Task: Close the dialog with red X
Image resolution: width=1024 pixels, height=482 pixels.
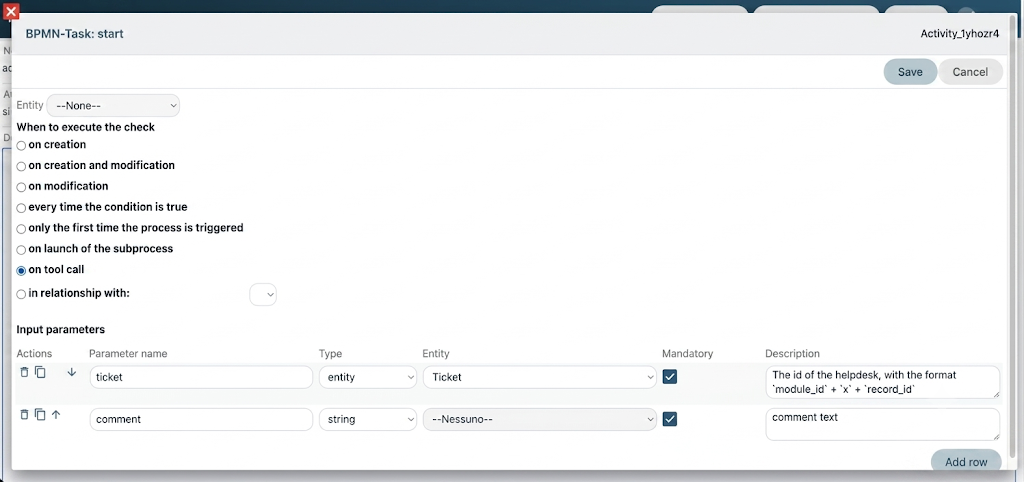Action: pyautogui.click(x=11, y=11)
